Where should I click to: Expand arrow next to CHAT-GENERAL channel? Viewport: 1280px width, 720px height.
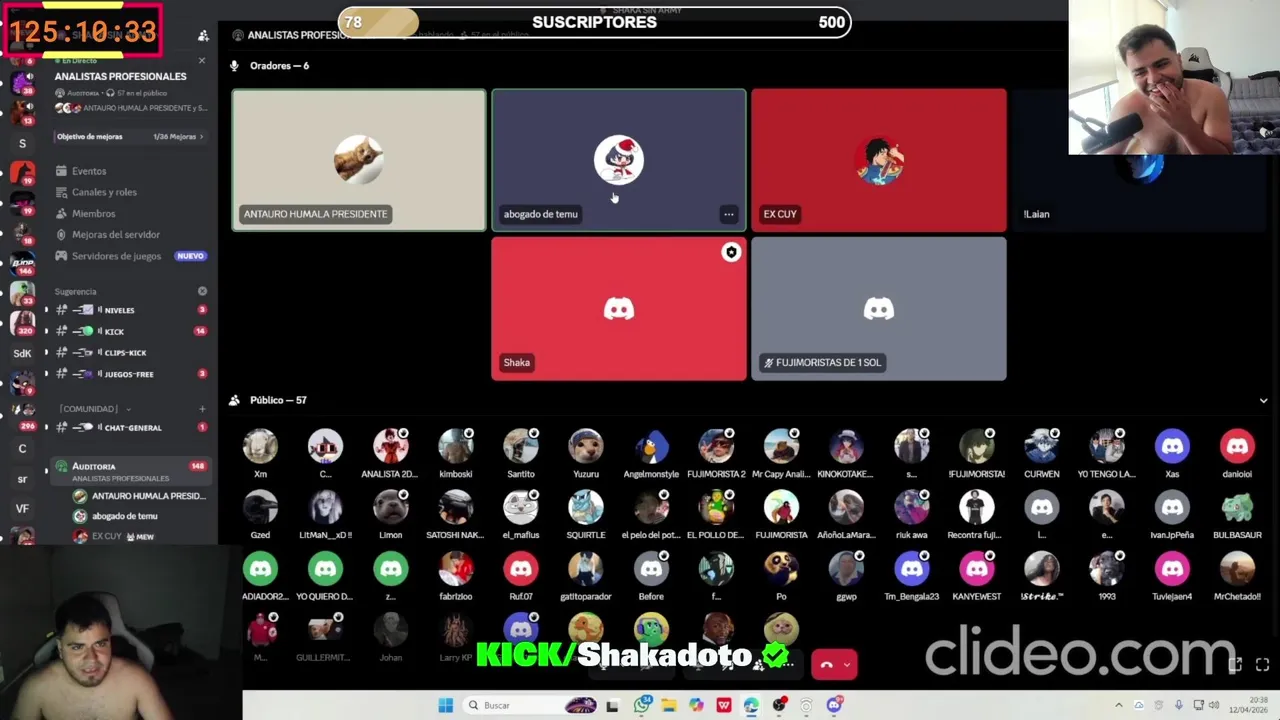point(46,427)
